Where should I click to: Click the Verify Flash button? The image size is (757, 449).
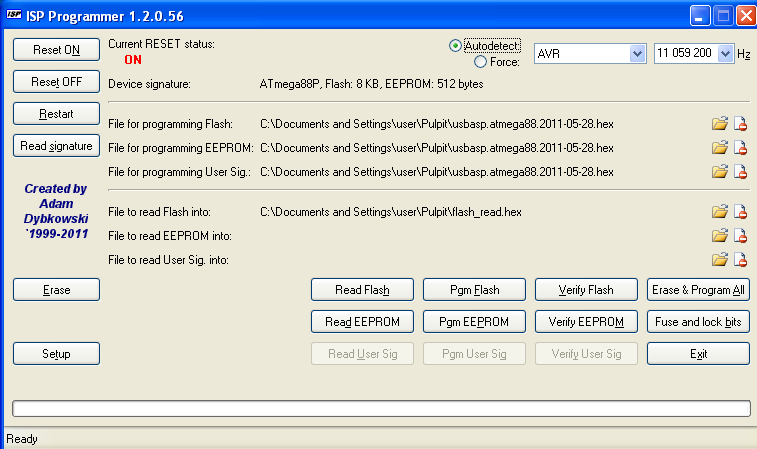pos(586,290)
